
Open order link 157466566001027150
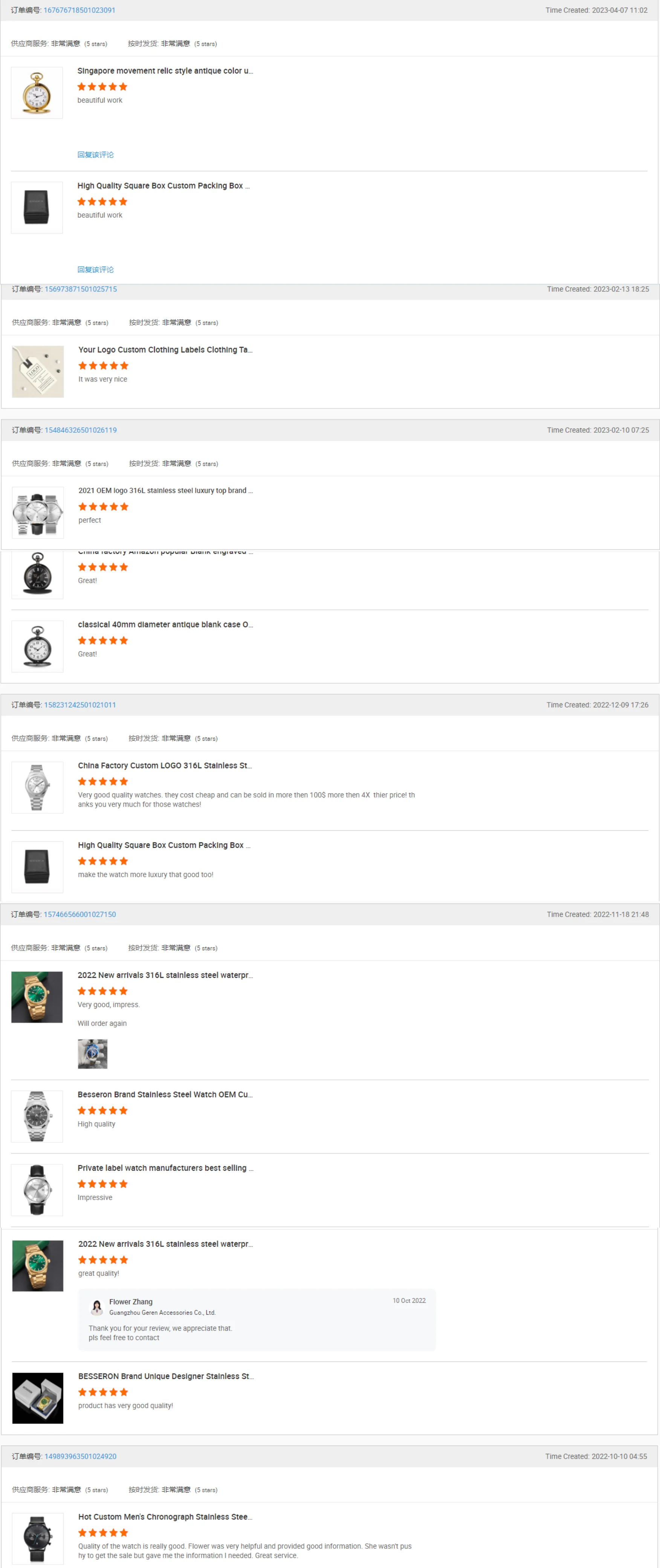point(79,914)
